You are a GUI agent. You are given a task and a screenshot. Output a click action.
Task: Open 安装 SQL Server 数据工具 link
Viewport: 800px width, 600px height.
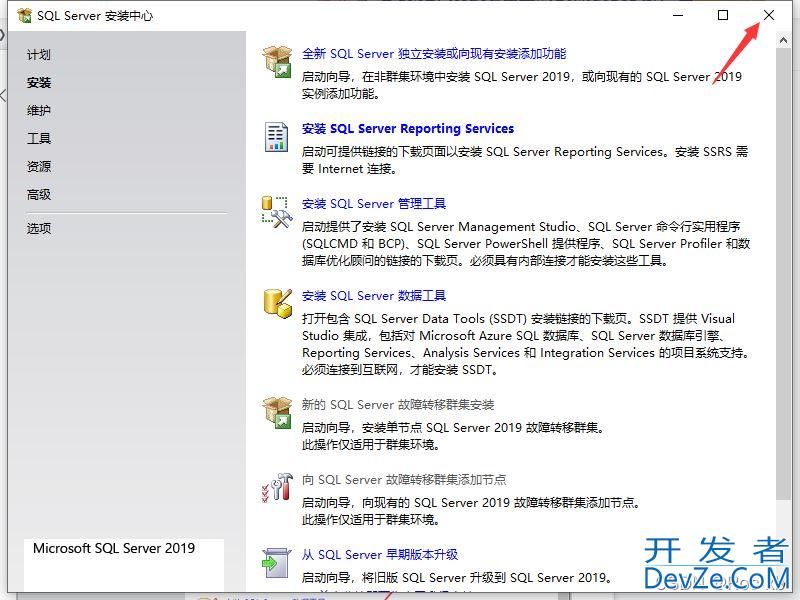tap(373, 295)
